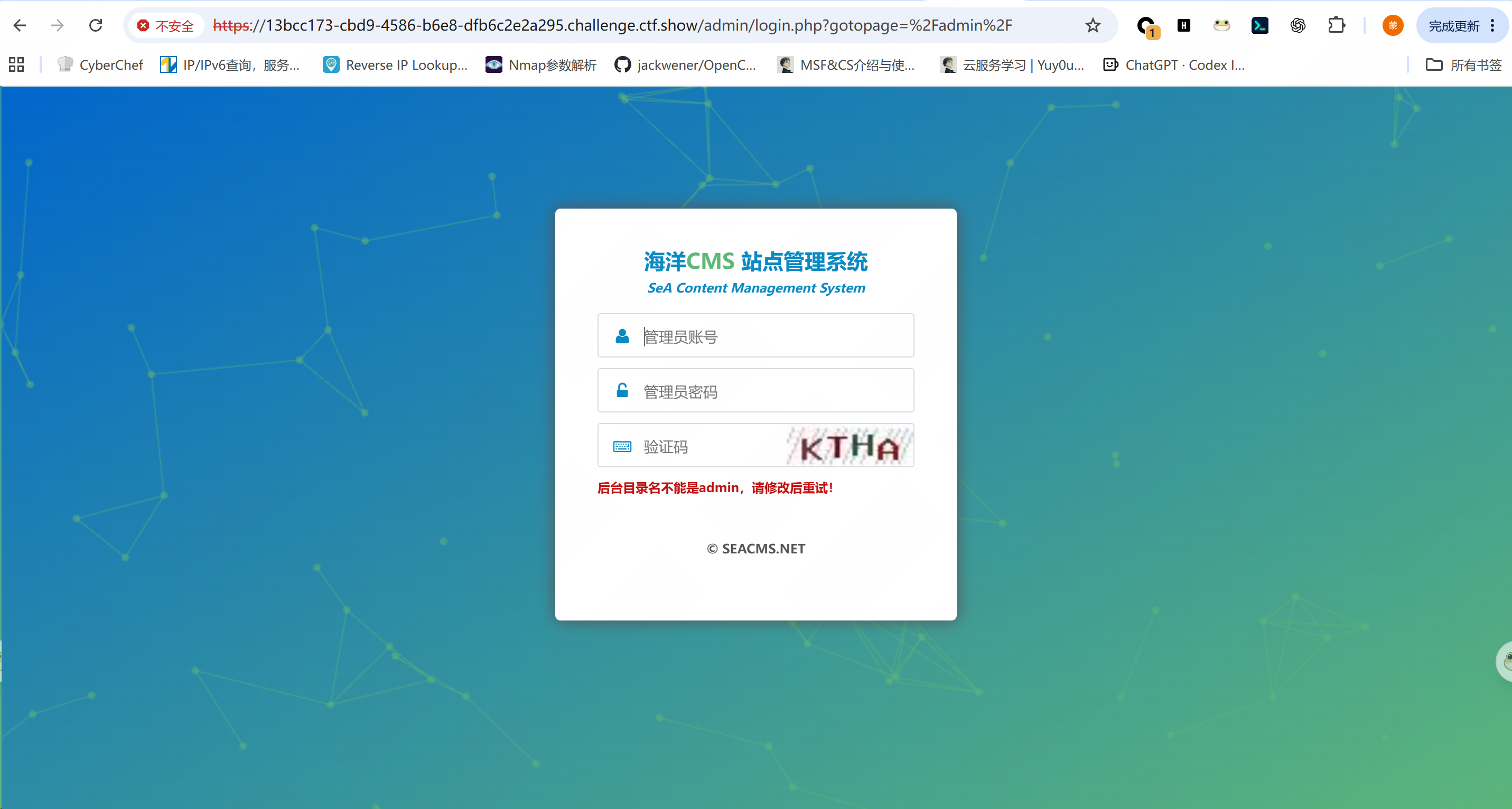Open the 云服务学习 | Yuy0u... bookmark
Screen dimensions: 1512x809
click(x=1012, y=64)
